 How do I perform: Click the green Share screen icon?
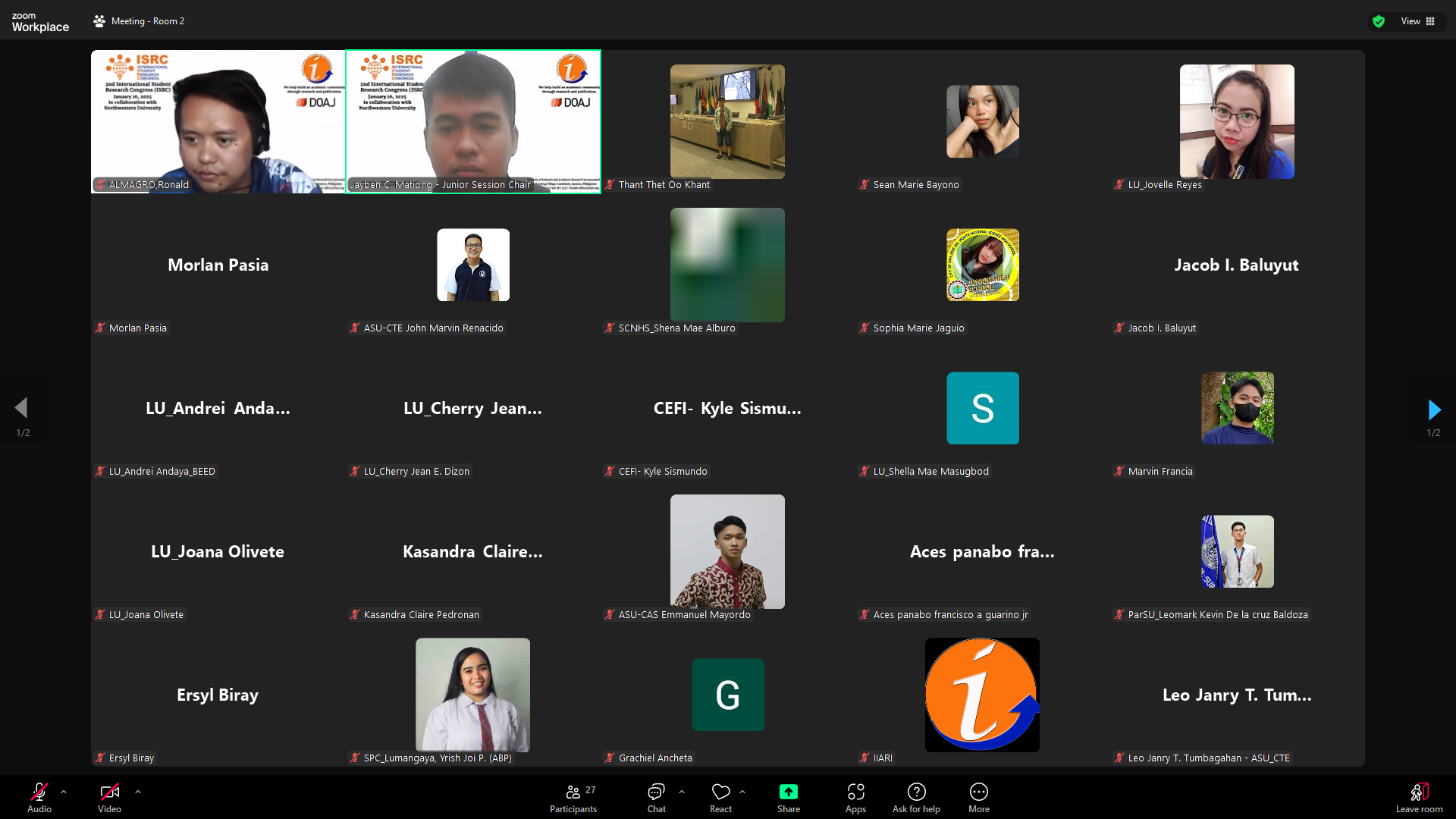[x=788, y=792]
